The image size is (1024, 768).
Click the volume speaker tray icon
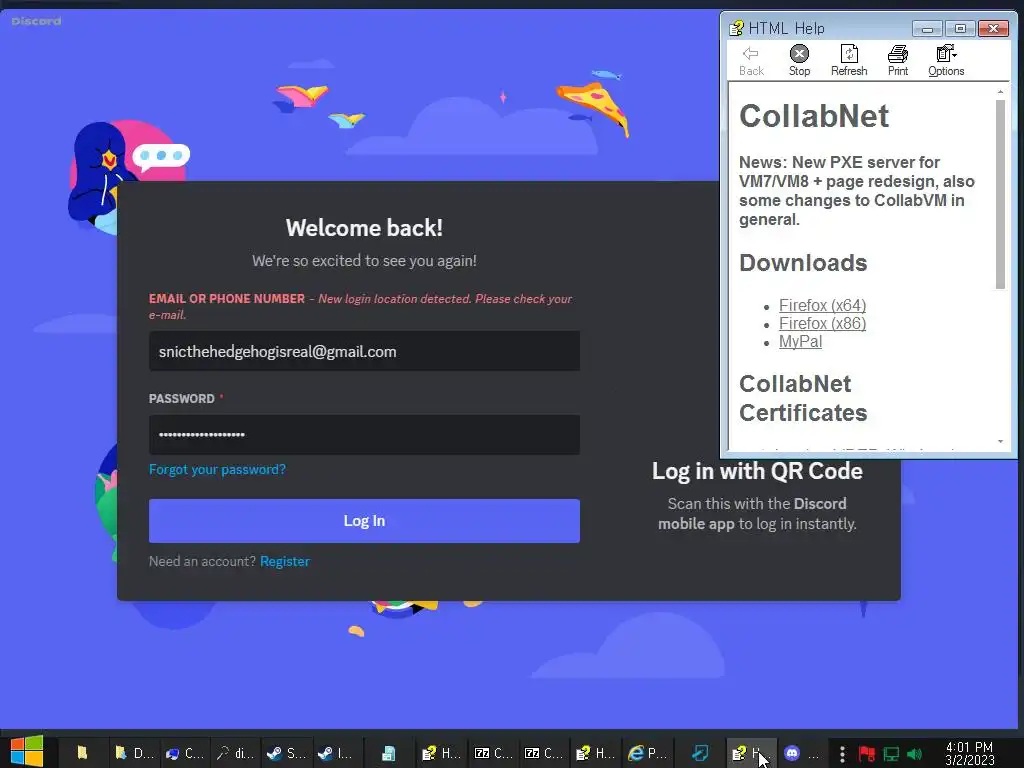coord(914,754)
